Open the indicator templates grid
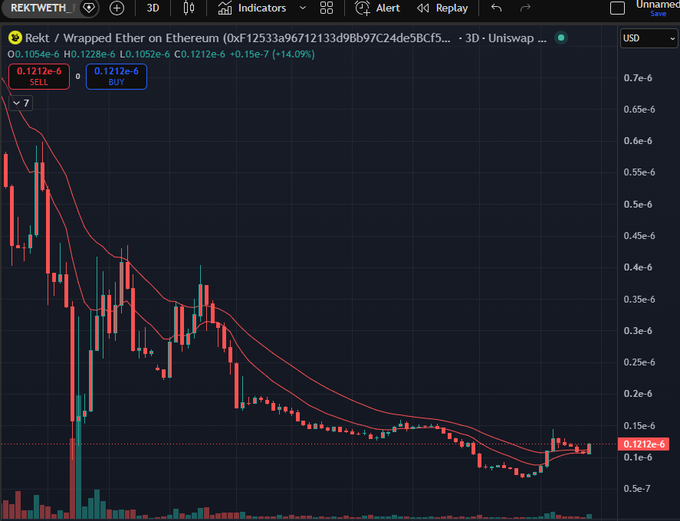This screenshot has height=521, width=680. (327, 8)
